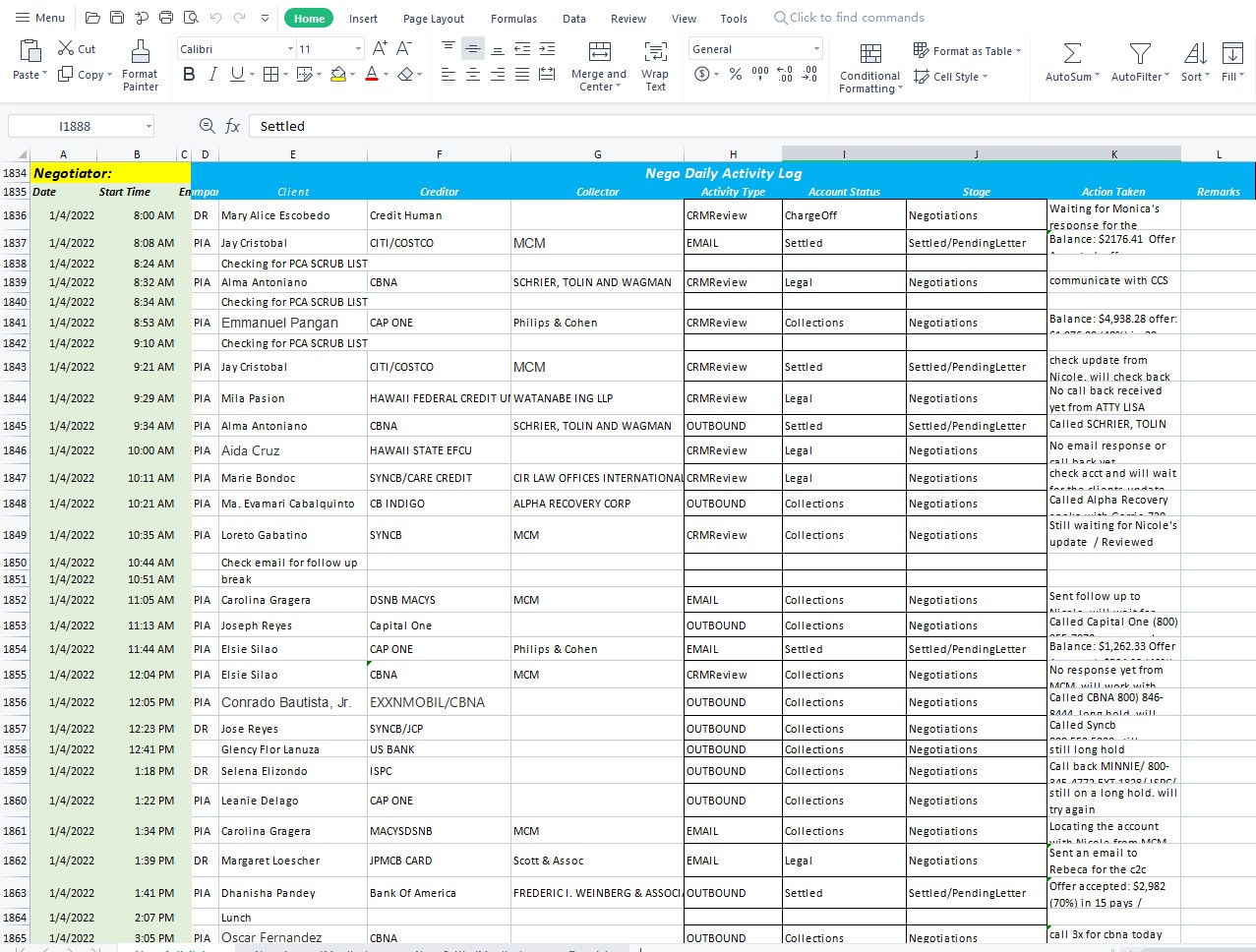The height and width of the screenshot is (952, 1256).
Task: Toggle Italic formatting
Action: click(x=212, y=74)
